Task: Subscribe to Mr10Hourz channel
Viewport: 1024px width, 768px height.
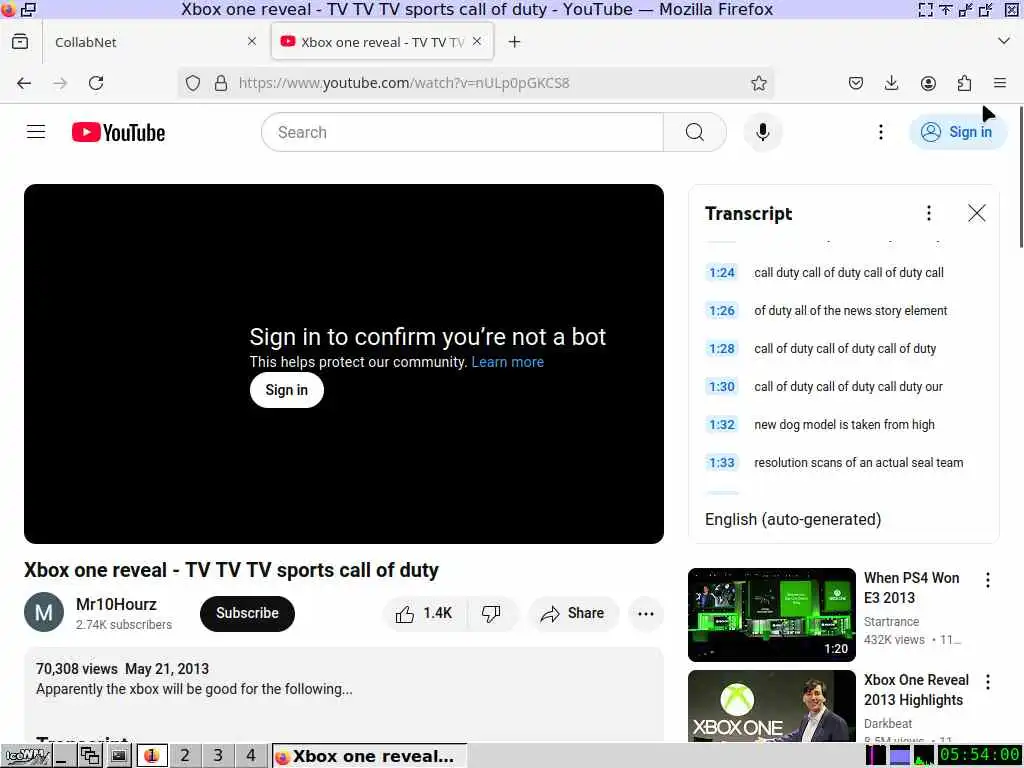Action: (x=248, y=613)
